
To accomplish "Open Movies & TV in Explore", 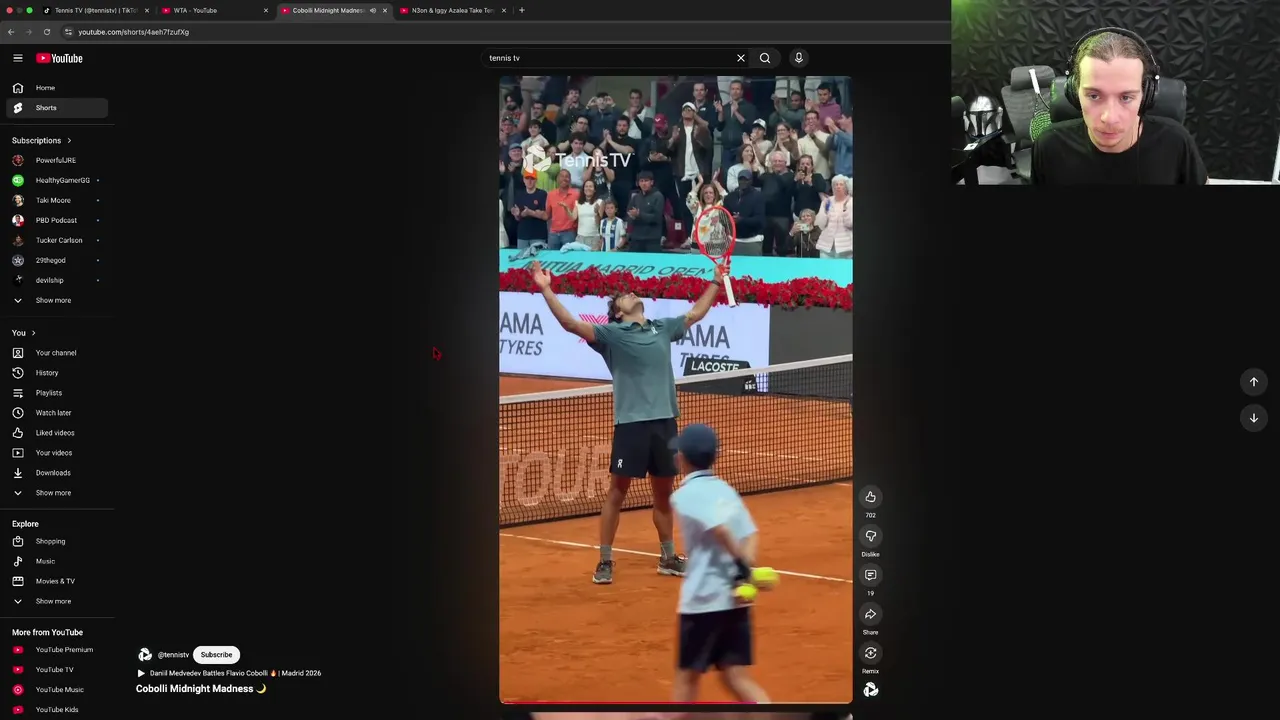I will point(57,581).
